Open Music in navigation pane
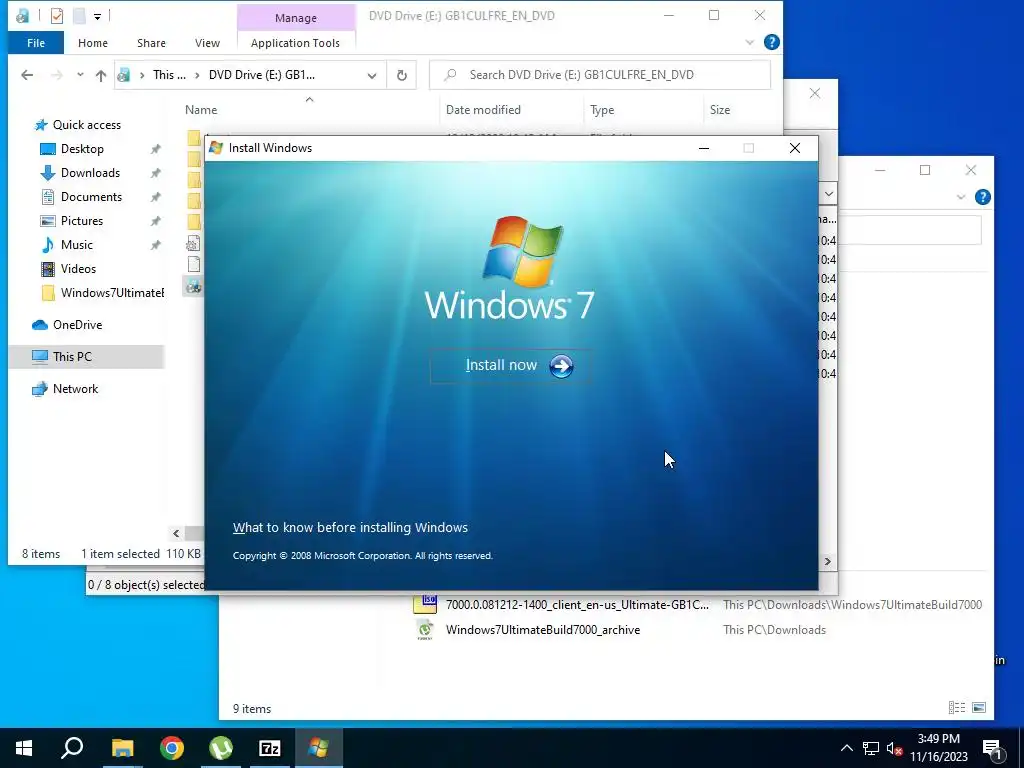Viewport: 1024px width, 768px height. pos(76,245)
